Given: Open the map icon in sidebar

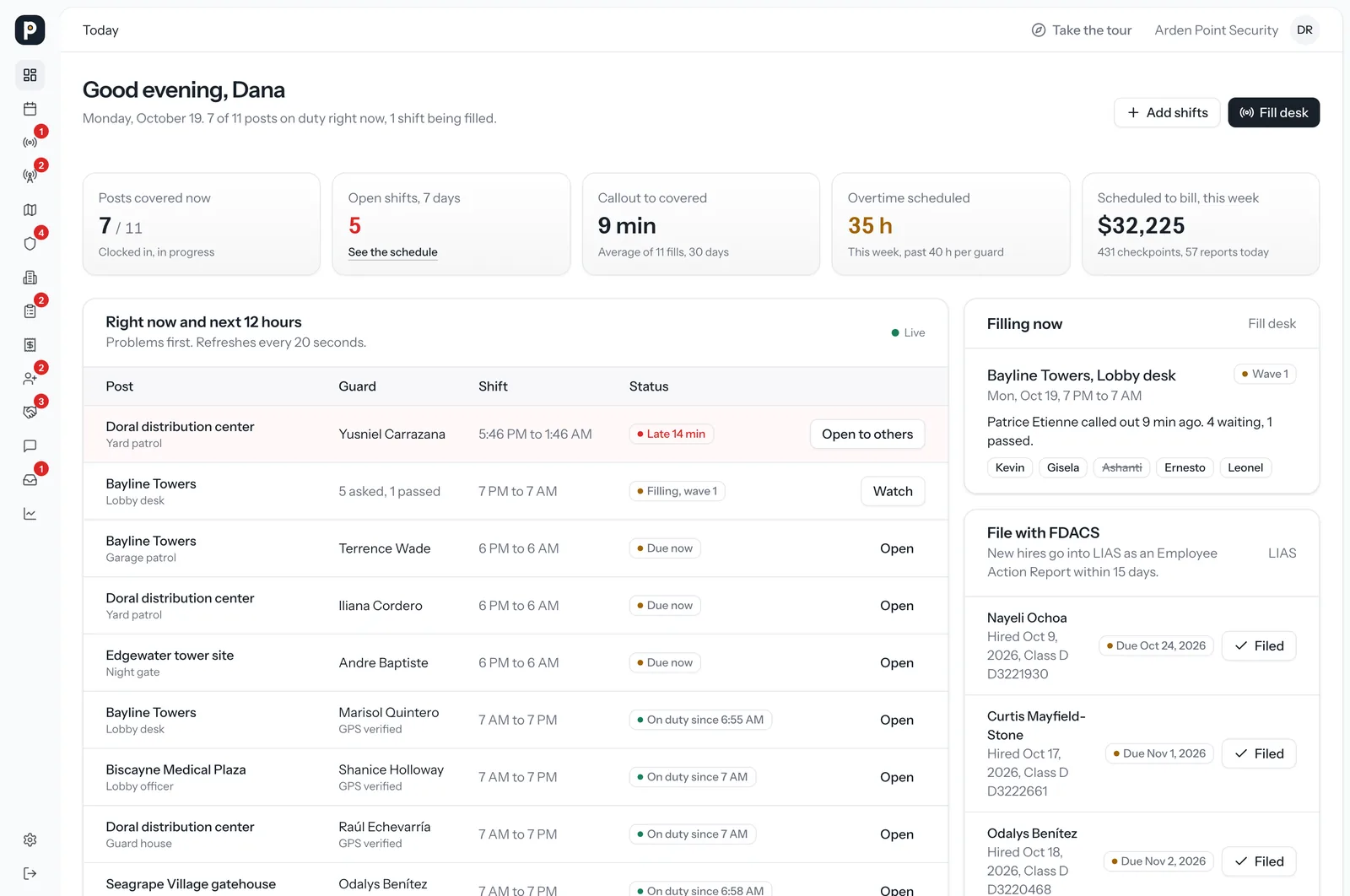Looking at the screenshot, I should click(30, 210).
